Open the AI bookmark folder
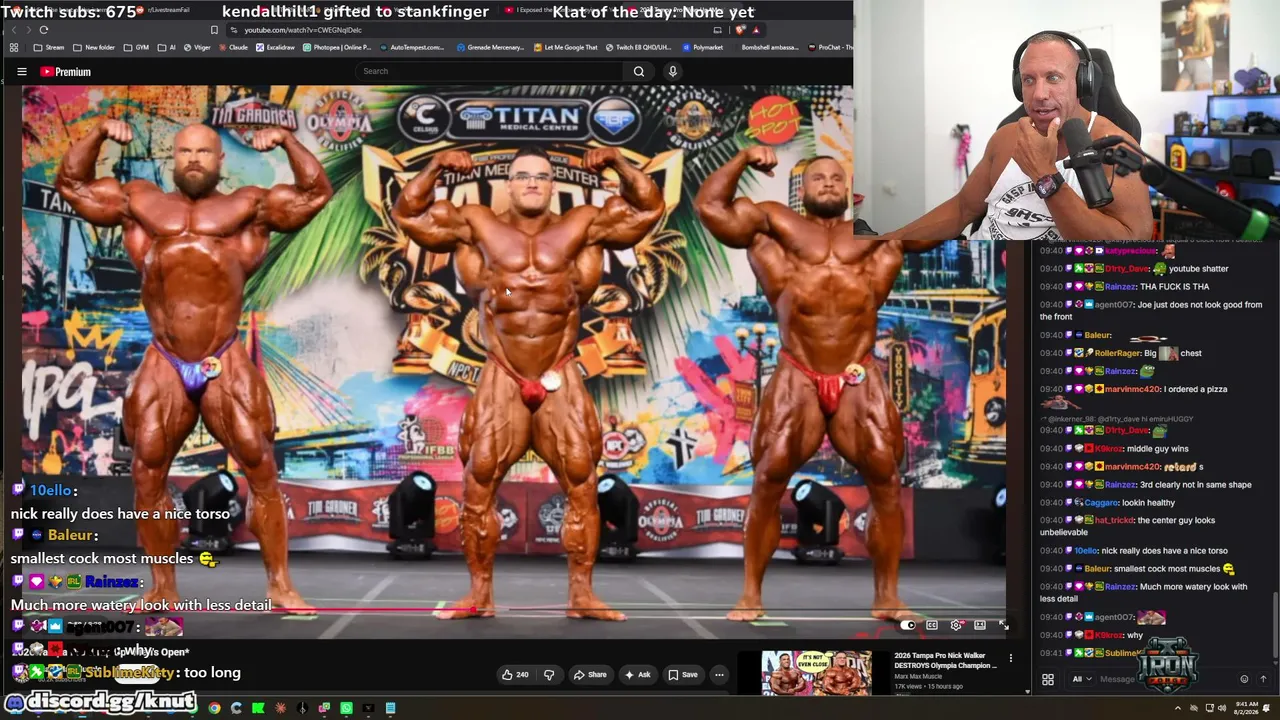Image resolution: width=1280 pixels, height=720 pixels. tap(166, 47)
